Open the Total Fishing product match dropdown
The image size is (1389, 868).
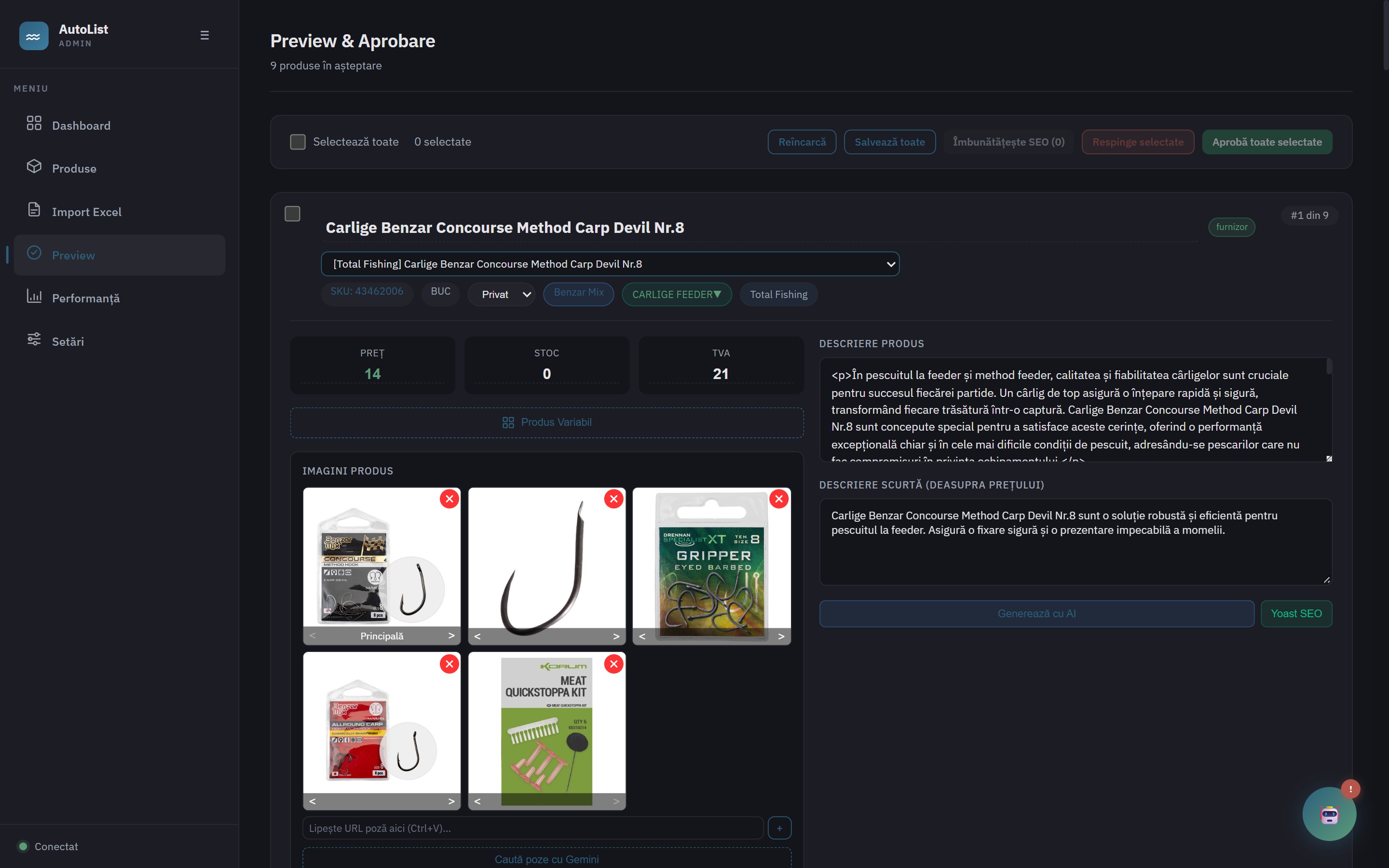click(610, 263)
